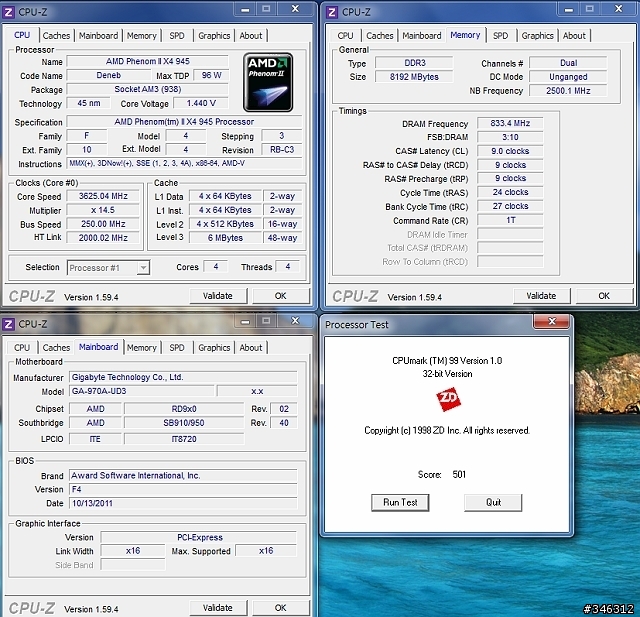Image resolution: width=640 pixels, height=617 pixels.
Task: Click OK in the Memory window
Action: pyautogui.click(x=604, y=296)
